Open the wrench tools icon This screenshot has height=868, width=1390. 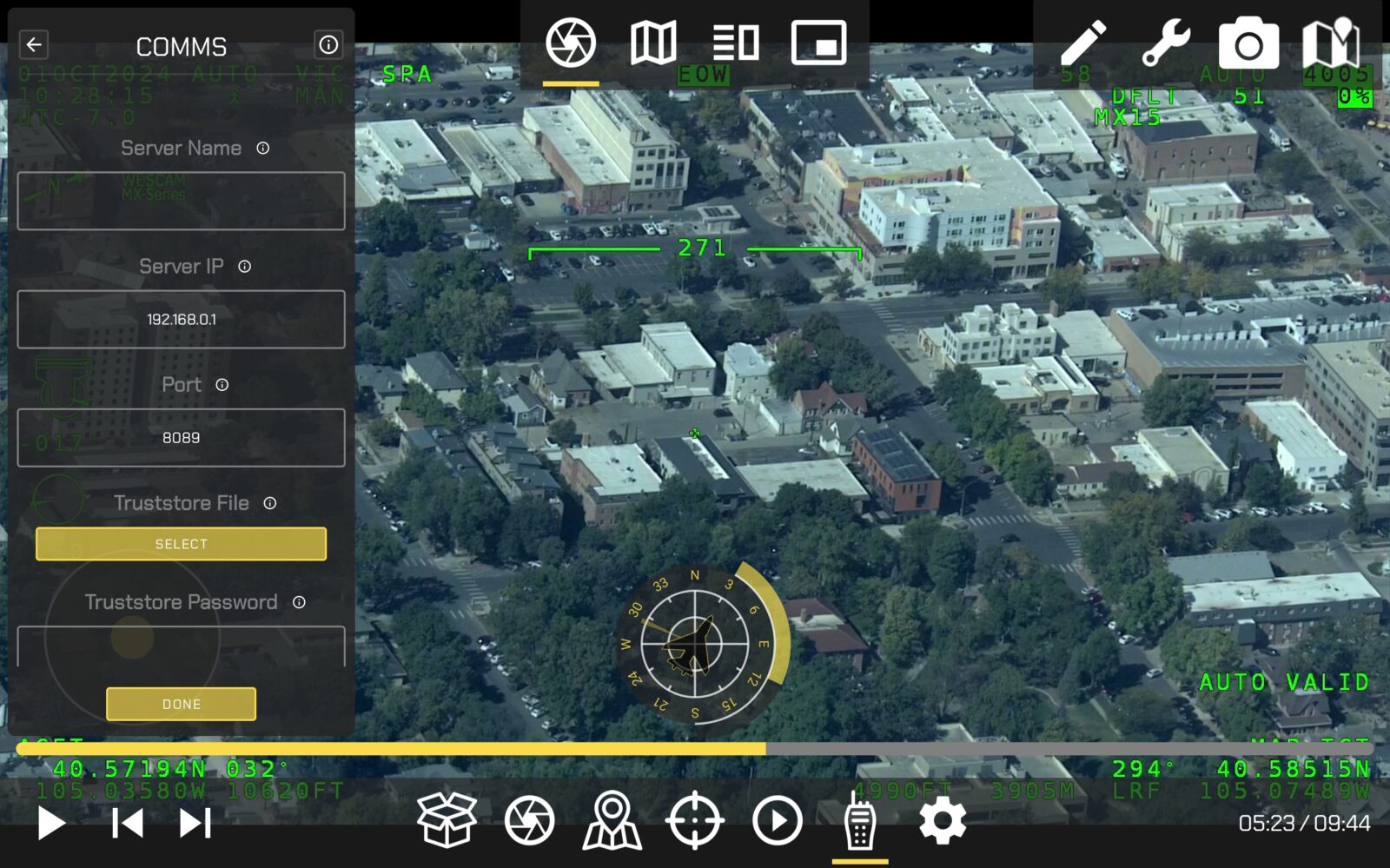[1166, 43]
